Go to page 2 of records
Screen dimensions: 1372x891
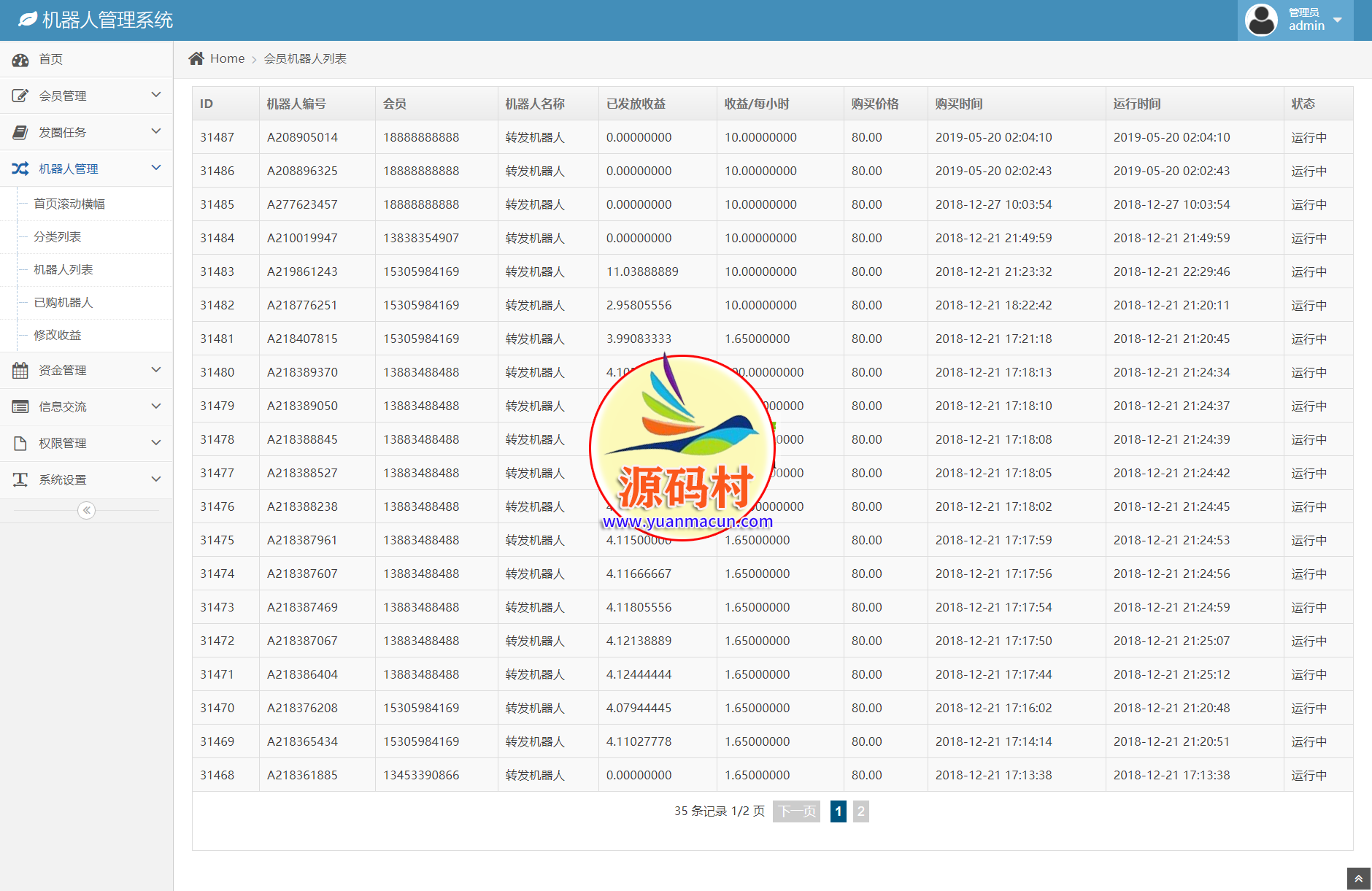860,811
